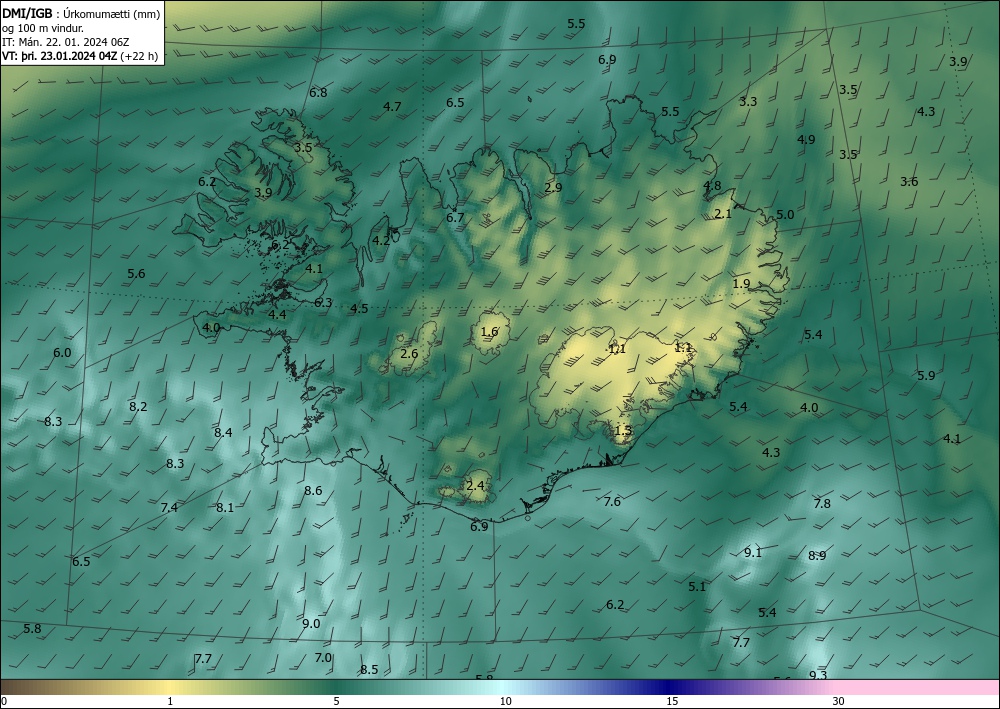The width and height of the screenshot is (1000, 709).
Task: Select the 6.3 value on the map
Action: (x=323, y=302)
